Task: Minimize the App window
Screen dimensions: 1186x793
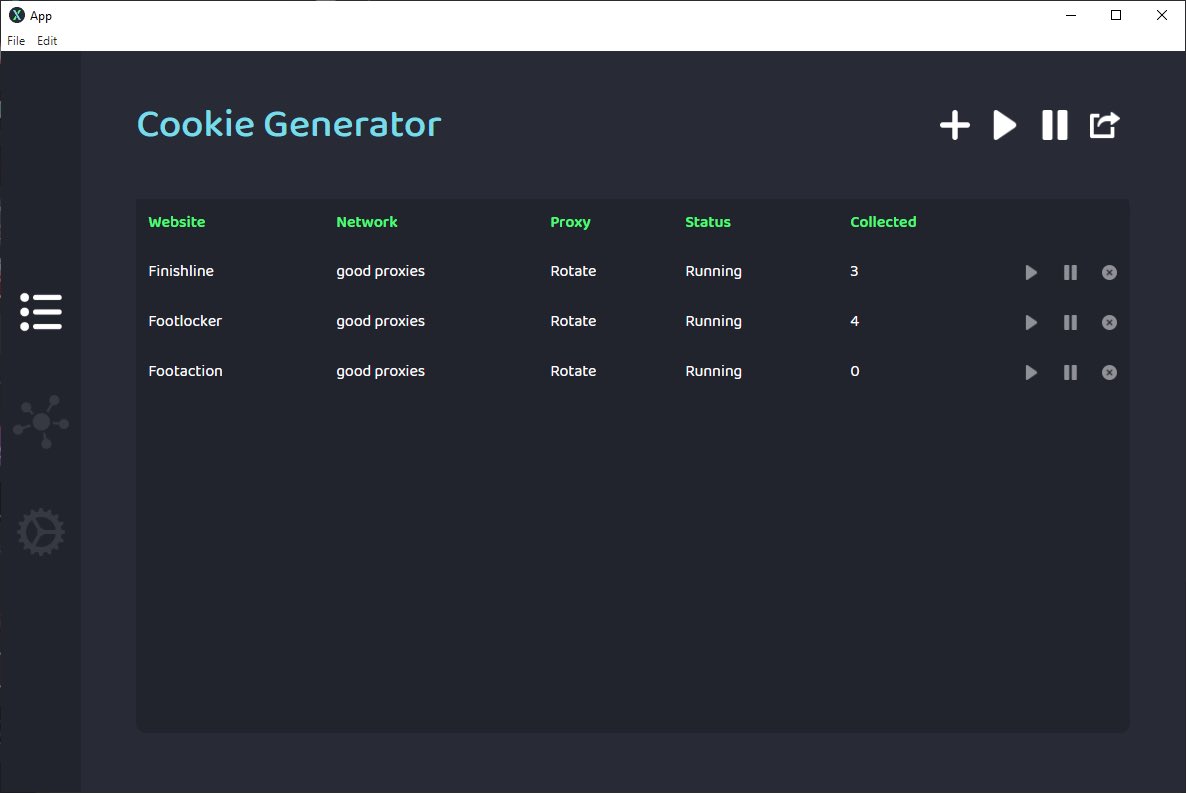Action: tap(1071, 15)
